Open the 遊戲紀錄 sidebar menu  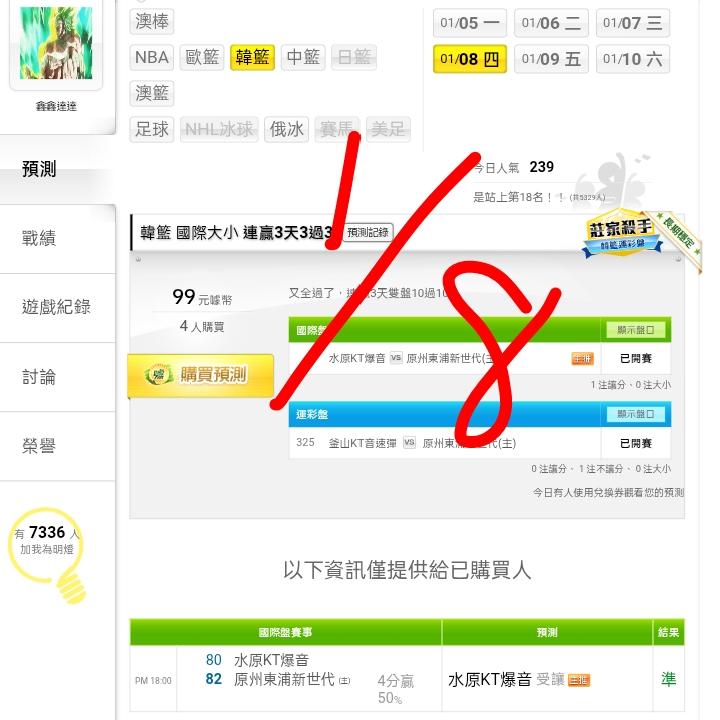pos(57,308)
